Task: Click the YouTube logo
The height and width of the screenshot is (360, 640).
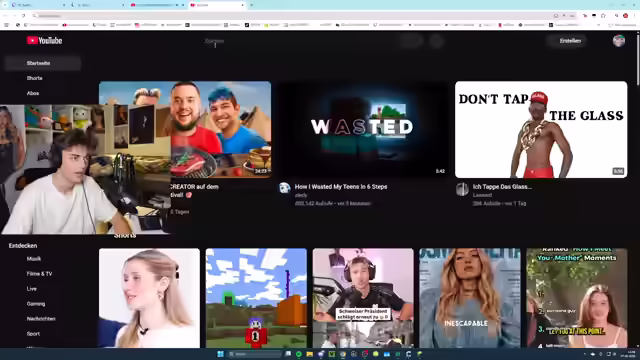Action: coord(44,40)
